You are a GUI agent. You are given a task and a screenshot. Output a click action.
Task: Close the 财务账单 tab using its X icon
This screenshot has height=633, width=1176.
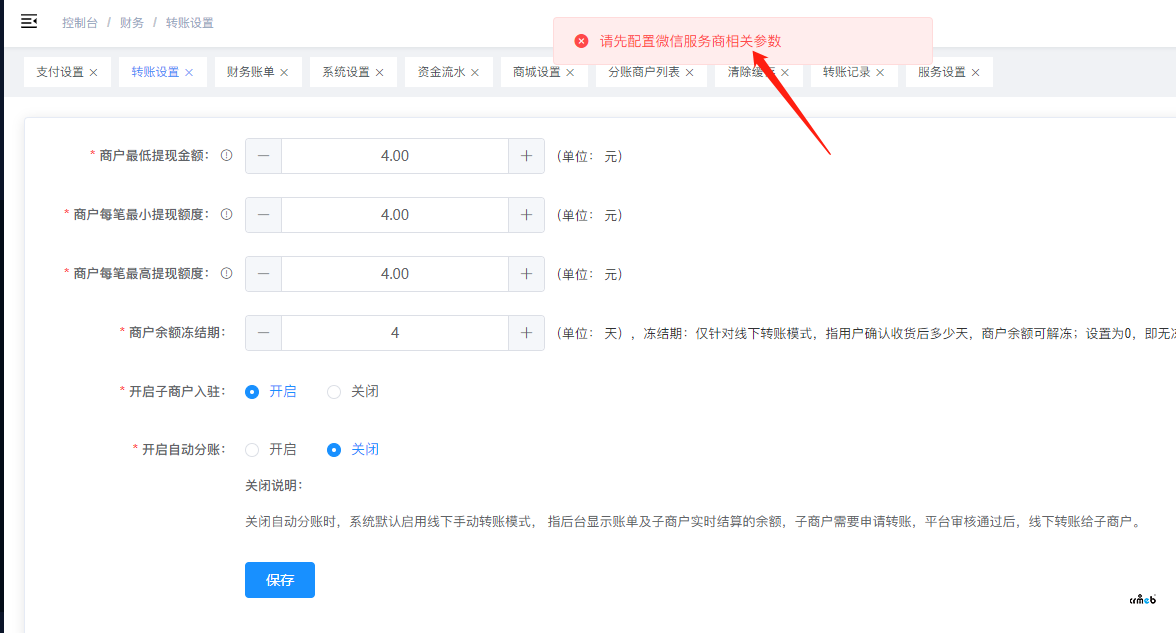284,73
